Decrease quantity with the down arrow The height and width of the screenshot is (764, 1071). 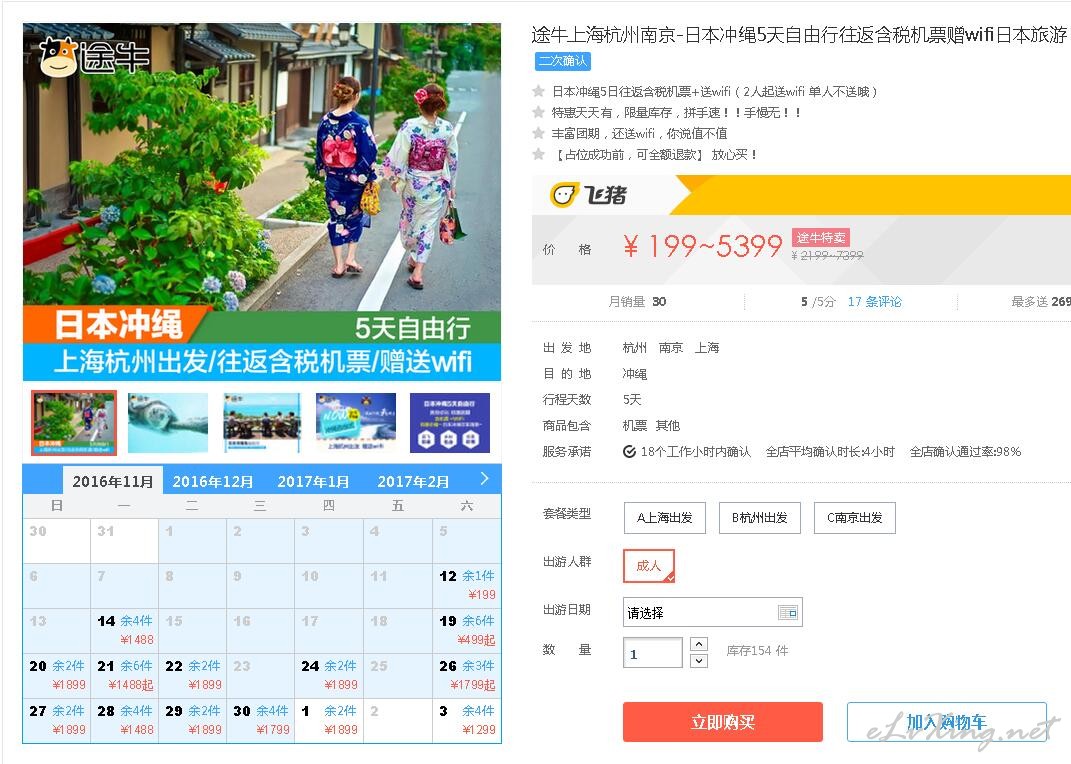point(699,660)
